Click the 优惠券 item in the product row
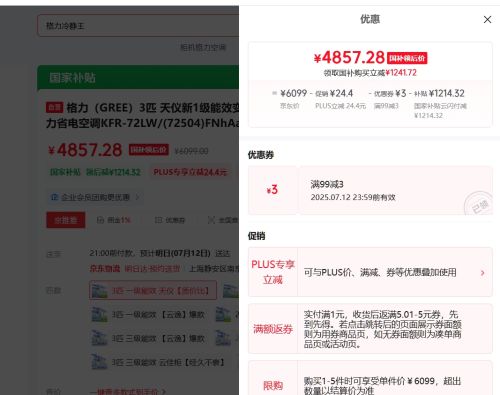Image resolution: width=500 pixels, height=395 pixels. point(170,220)
